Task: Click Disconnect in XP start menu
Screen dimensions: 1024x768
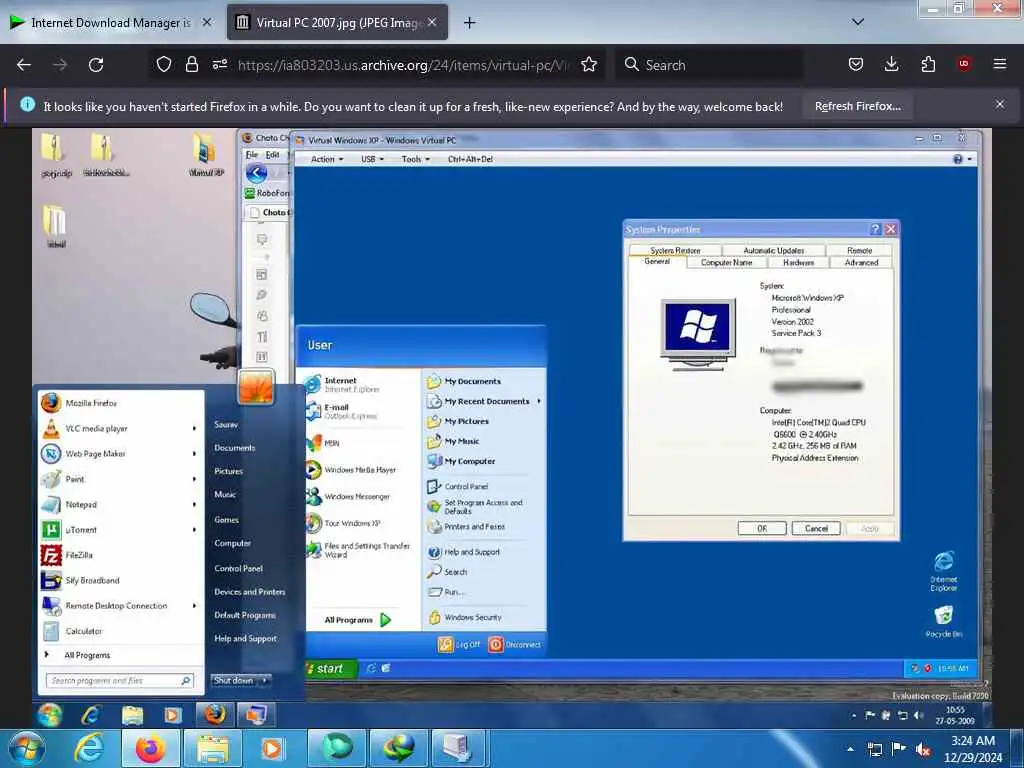Action: (515, 645)
